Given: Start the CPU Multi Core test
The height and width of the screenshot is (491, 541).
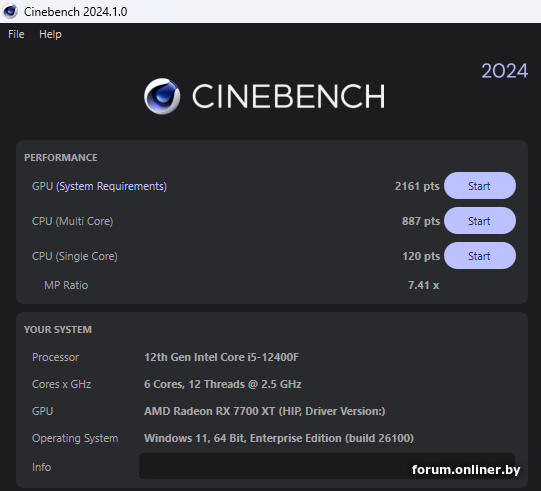Looking at the screenshot, I should (x=480, y=221).
